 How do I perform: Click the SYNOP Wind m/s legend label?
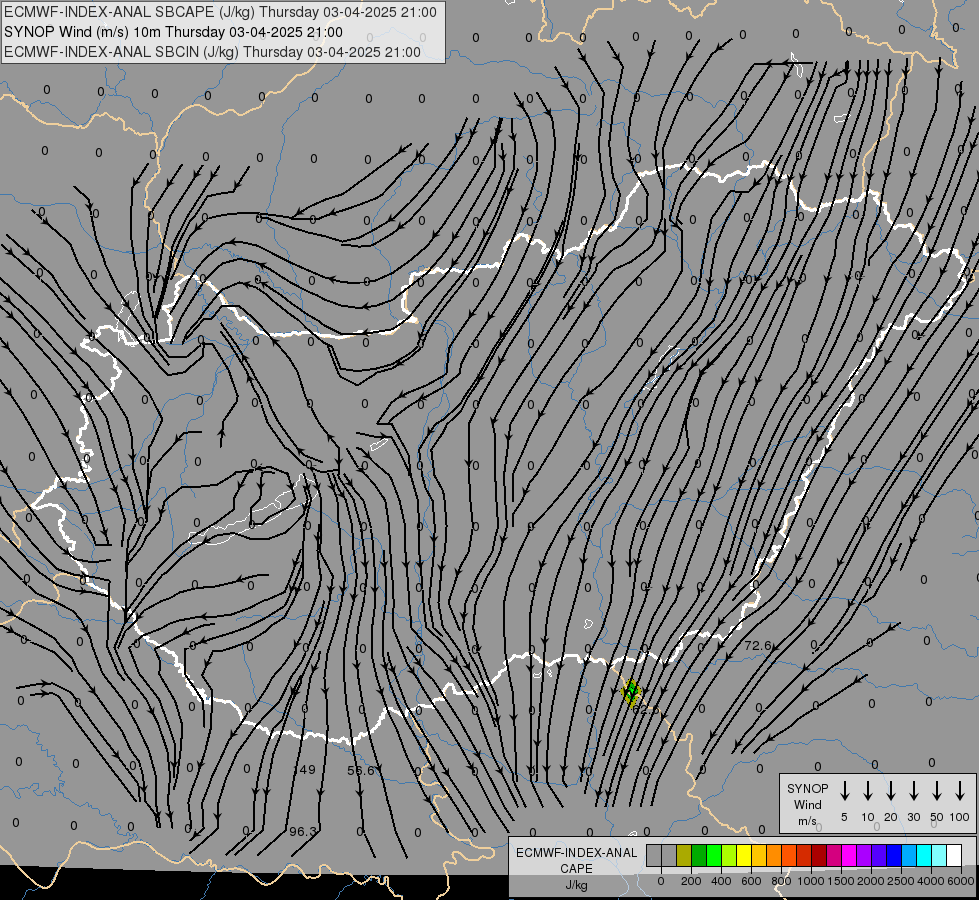(x=807, y=804)
